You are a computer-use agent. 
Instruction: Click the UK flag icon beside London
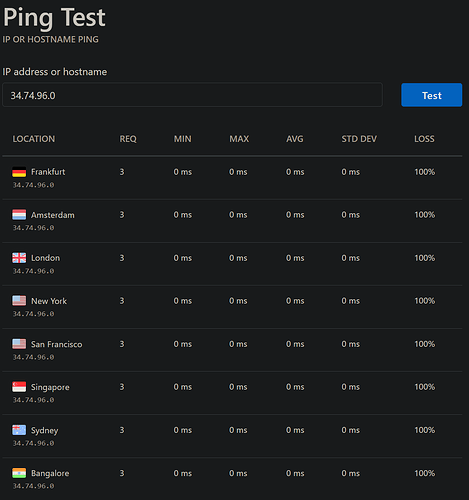click(x=19, y=258)
